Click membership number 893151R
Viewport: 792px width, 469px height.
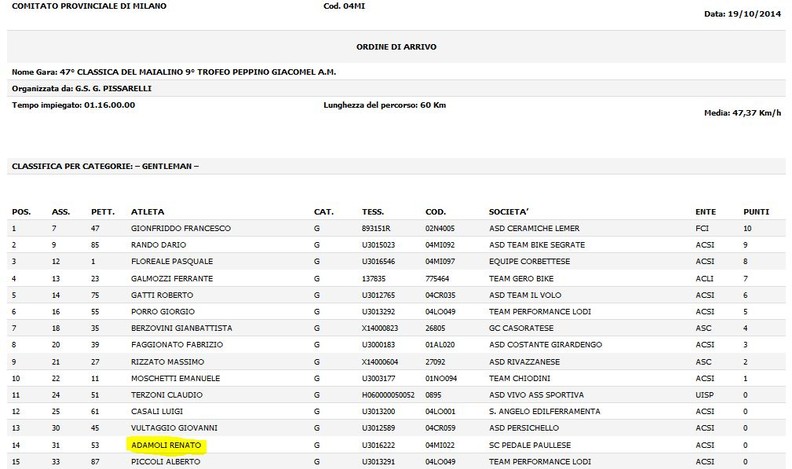(376, 228)
